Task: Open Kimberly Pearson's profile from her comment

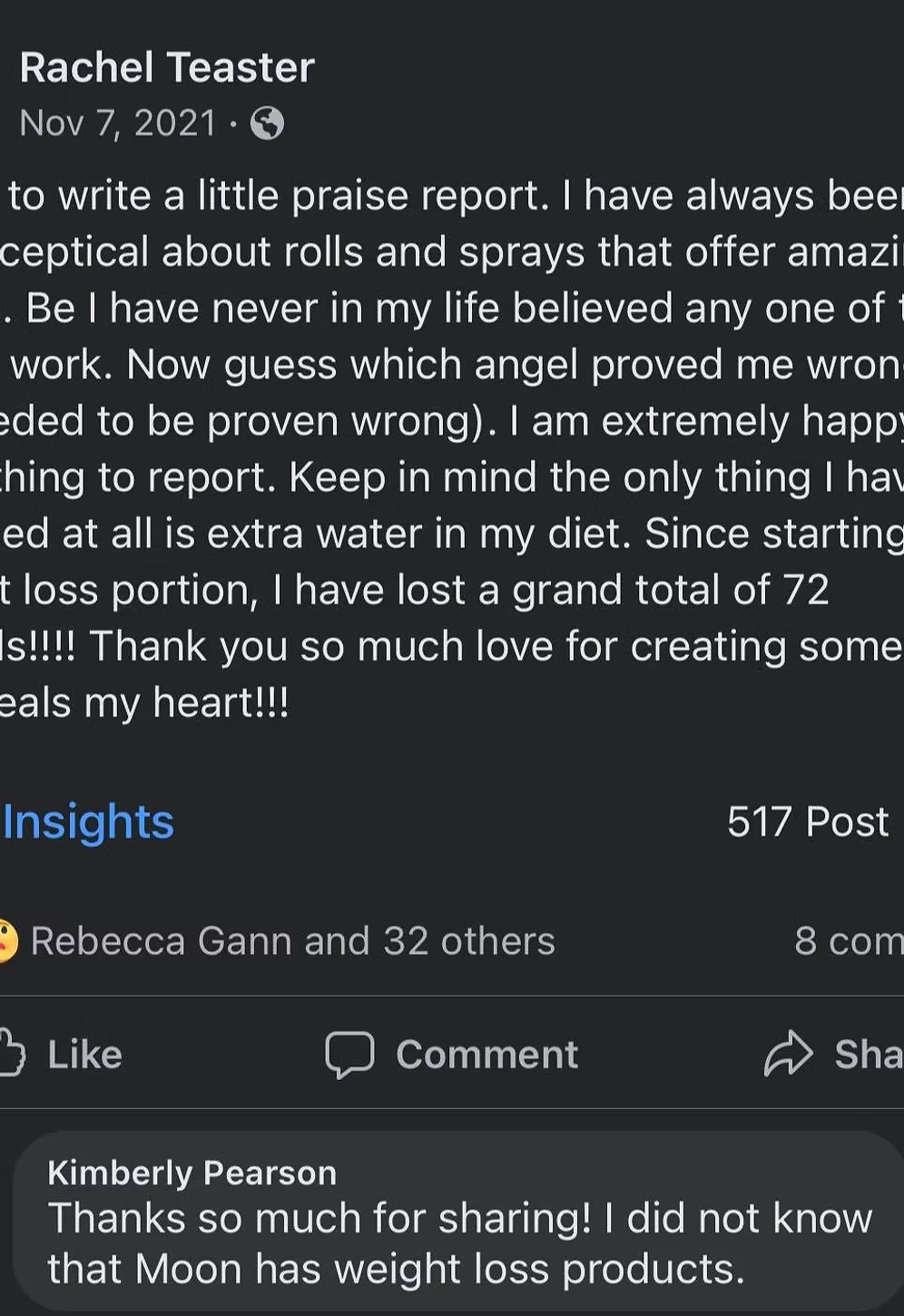Action: click(x=192, y=1173)
